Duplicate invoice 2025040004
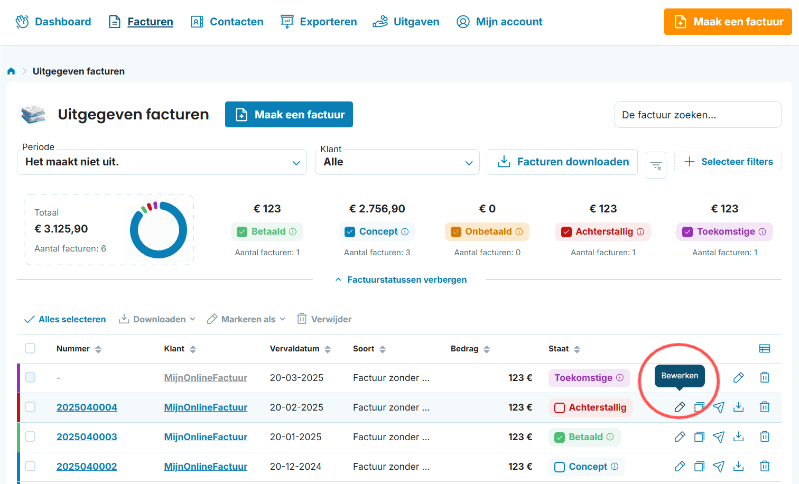 click(699, 407)
